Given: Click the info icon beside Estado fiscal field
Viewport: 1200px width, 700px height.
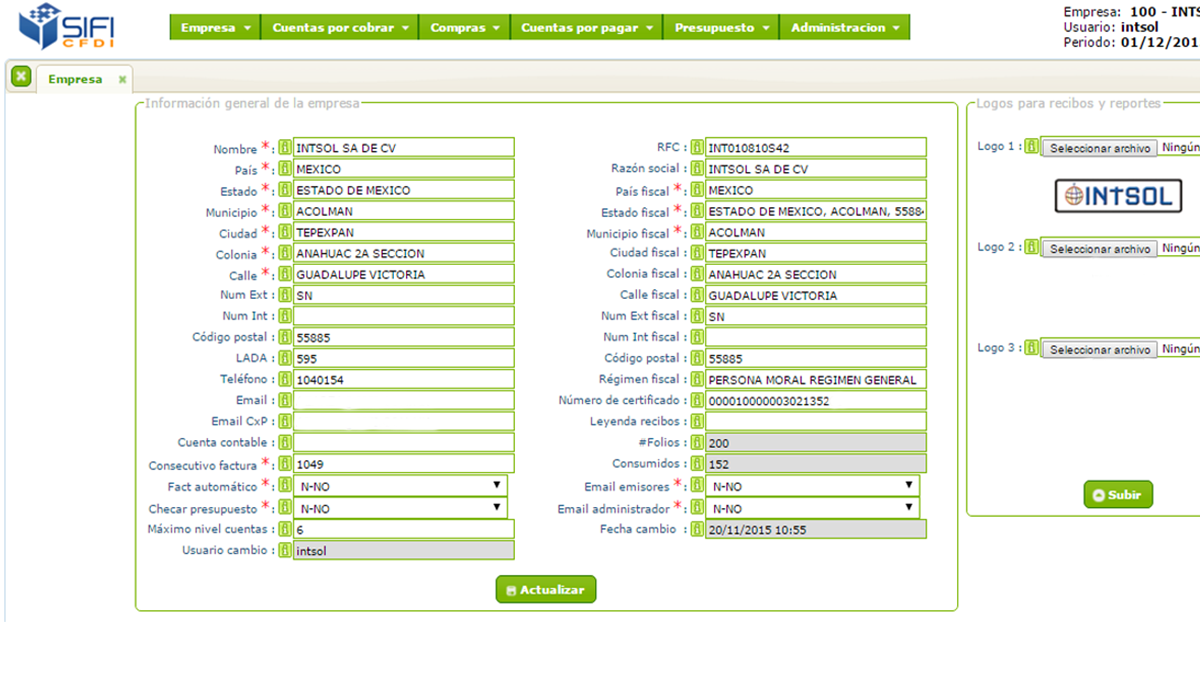Looking at the screenshot, I should tap(697, 211).
